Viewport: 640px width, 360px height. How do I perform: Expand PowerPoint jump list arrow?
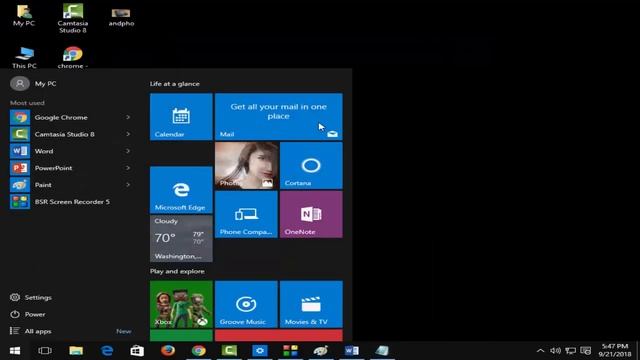[x=128, y=168]
